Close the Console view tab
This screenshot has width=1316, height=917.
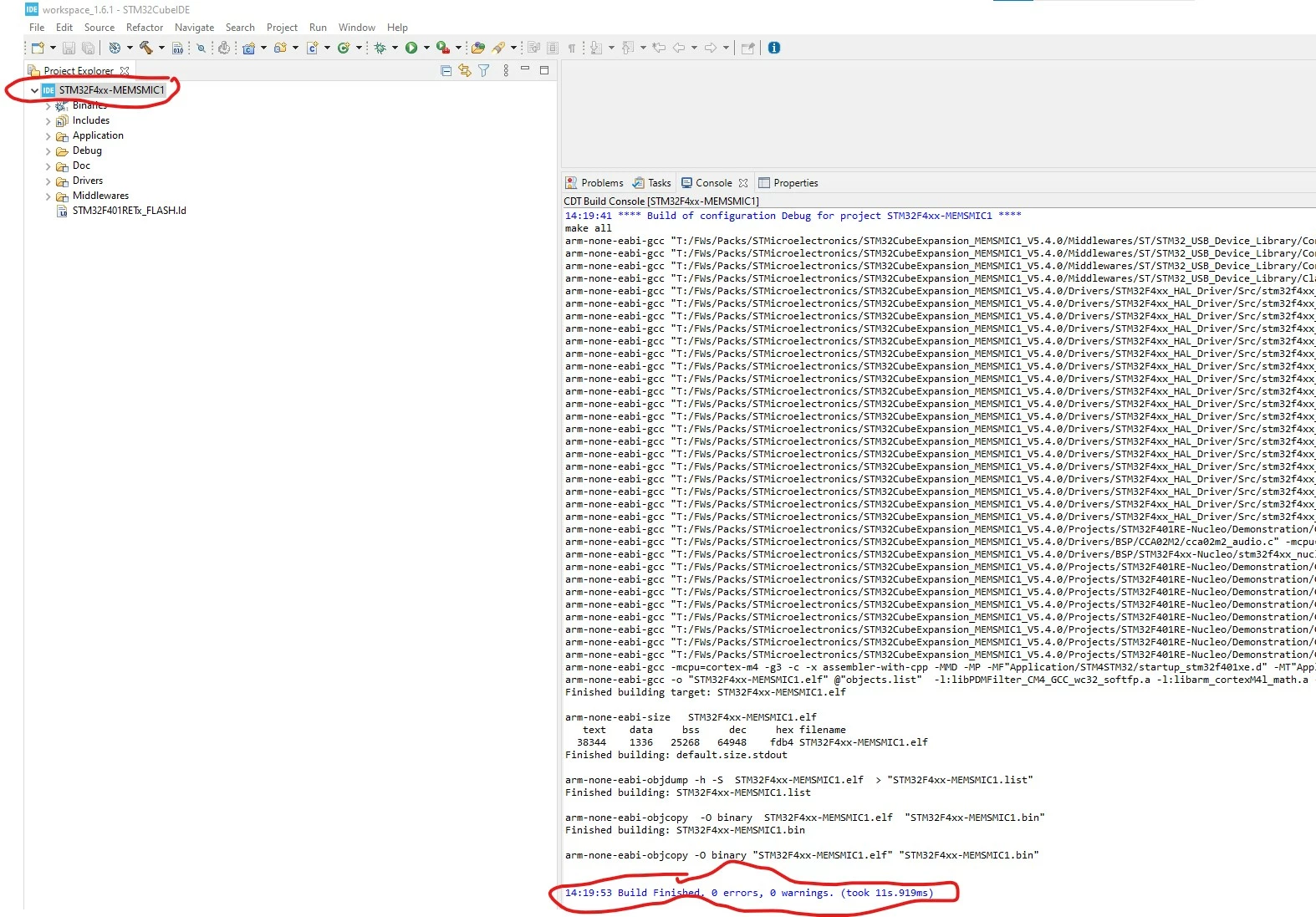[x=743, y=183]
